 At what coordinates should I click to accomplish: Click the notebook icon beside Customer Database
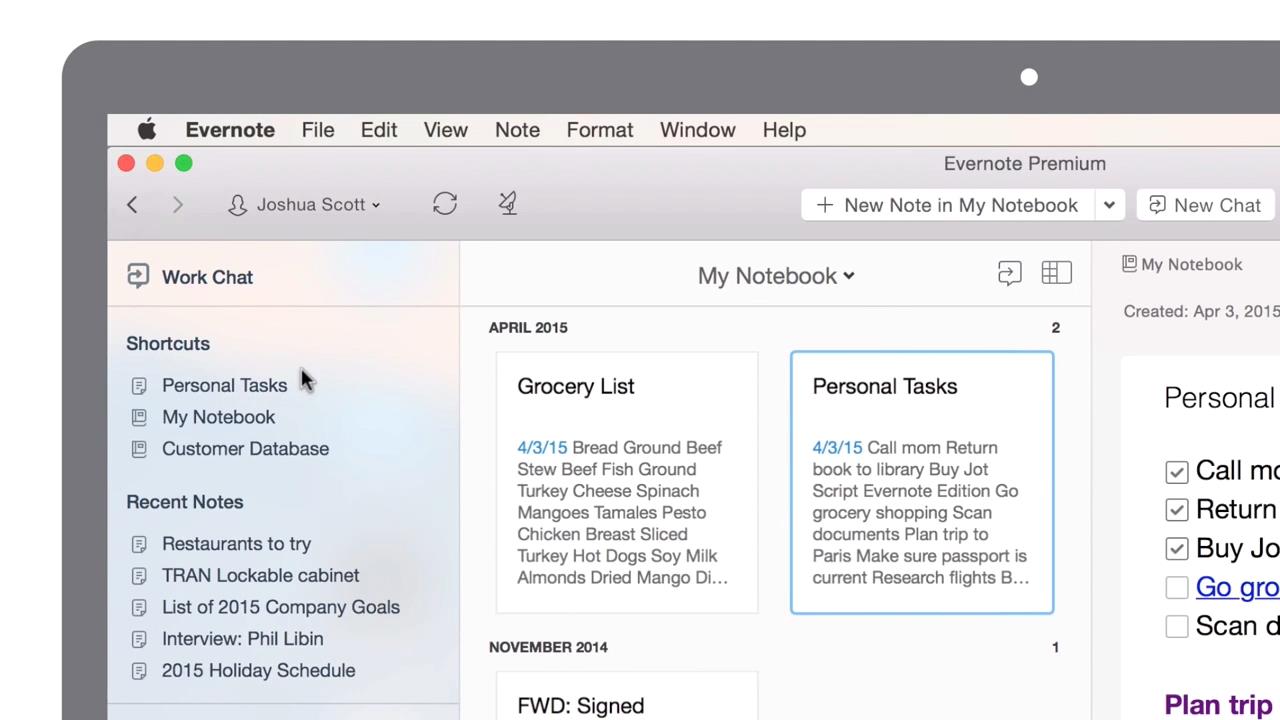click(x=139, y=449)
